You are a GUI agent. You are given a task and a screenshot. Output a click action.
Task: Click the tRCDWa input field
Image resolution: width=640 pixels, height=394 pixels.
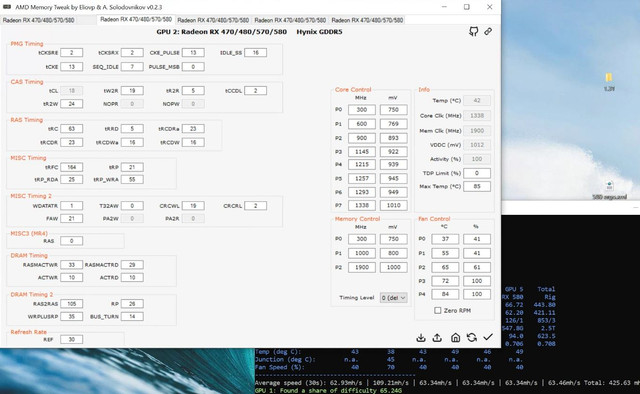tap(132, 142)
